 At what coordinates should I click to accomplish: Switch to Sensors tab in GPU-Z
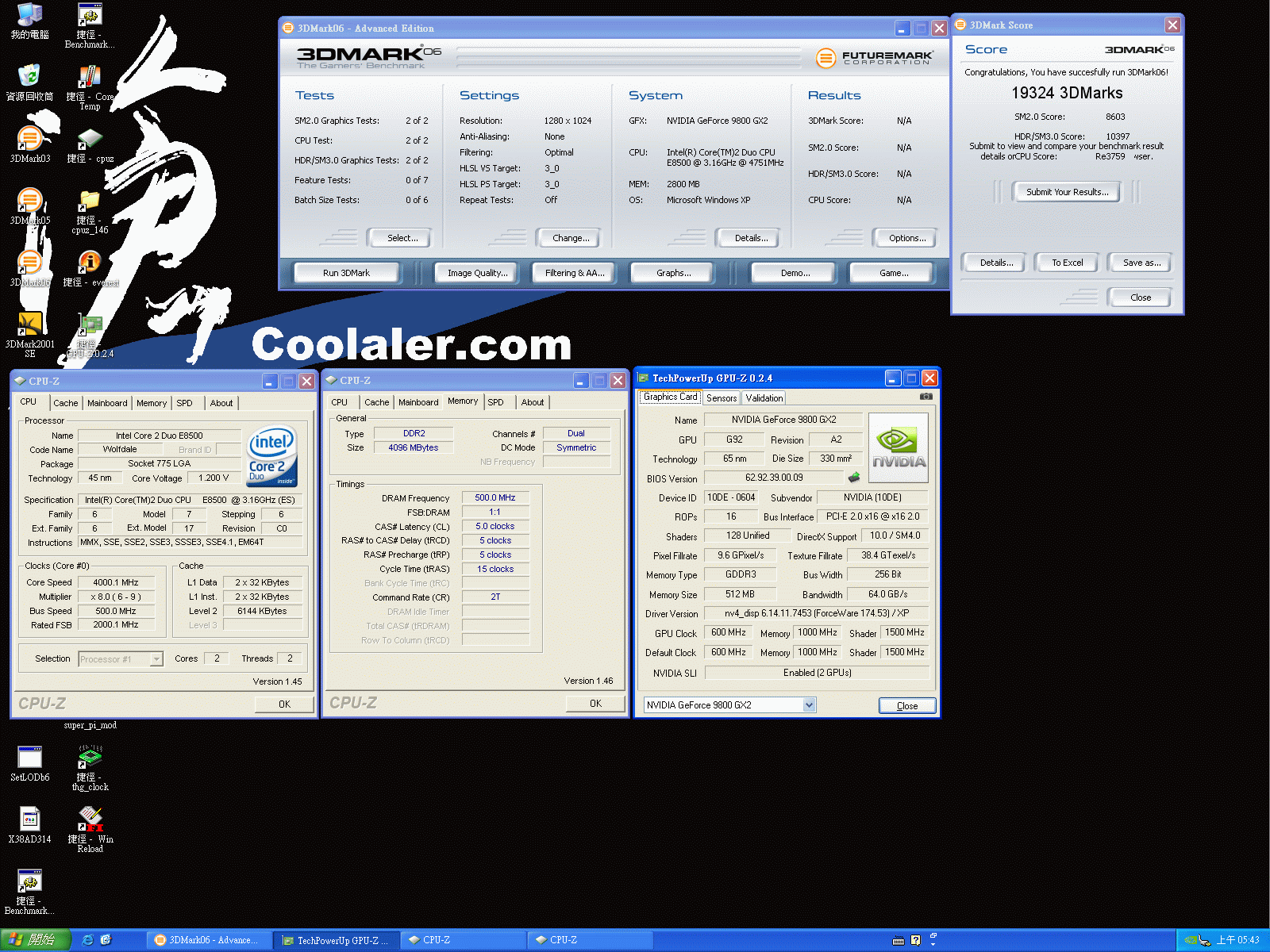(x=722, y=398)
